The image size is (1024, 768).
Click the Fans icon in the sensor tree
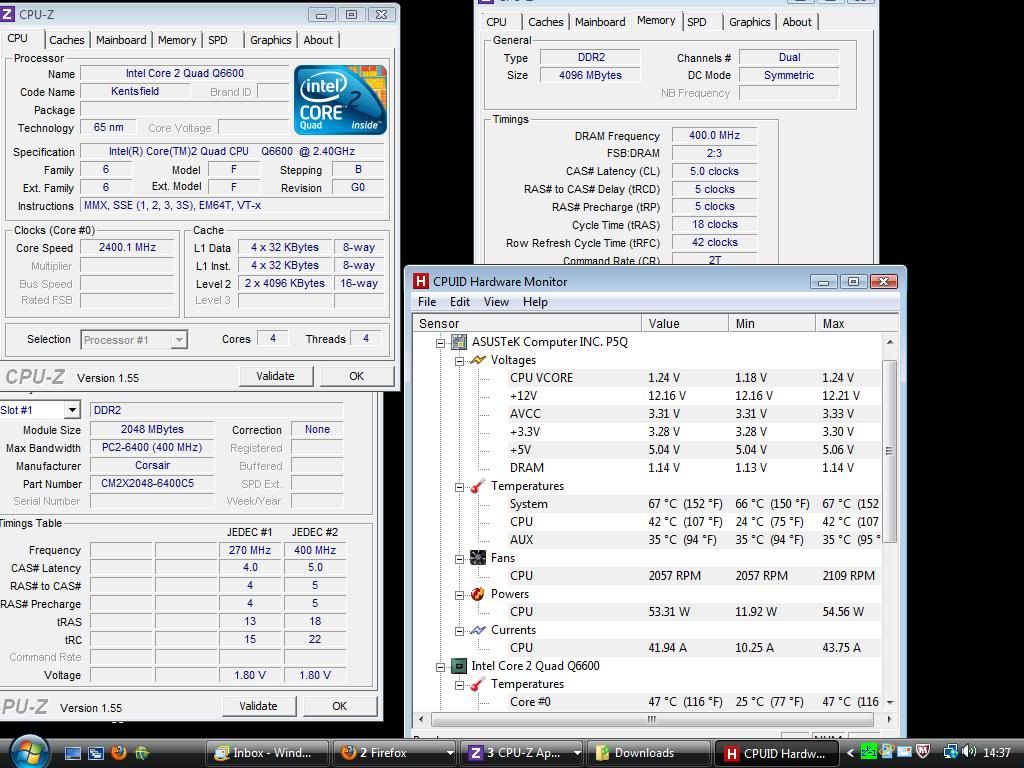click(x=478, y=558)
